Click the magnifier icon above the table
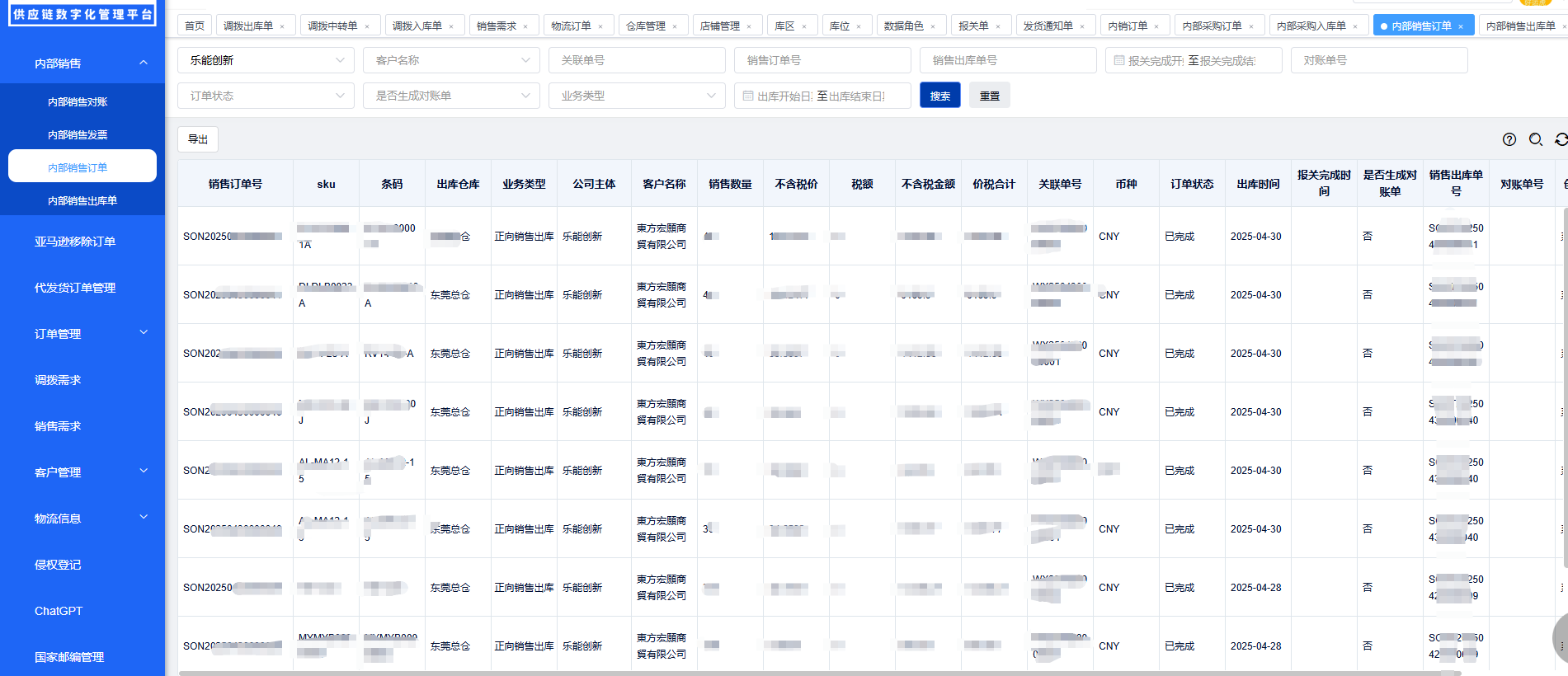 click(x=1536, y=139)
